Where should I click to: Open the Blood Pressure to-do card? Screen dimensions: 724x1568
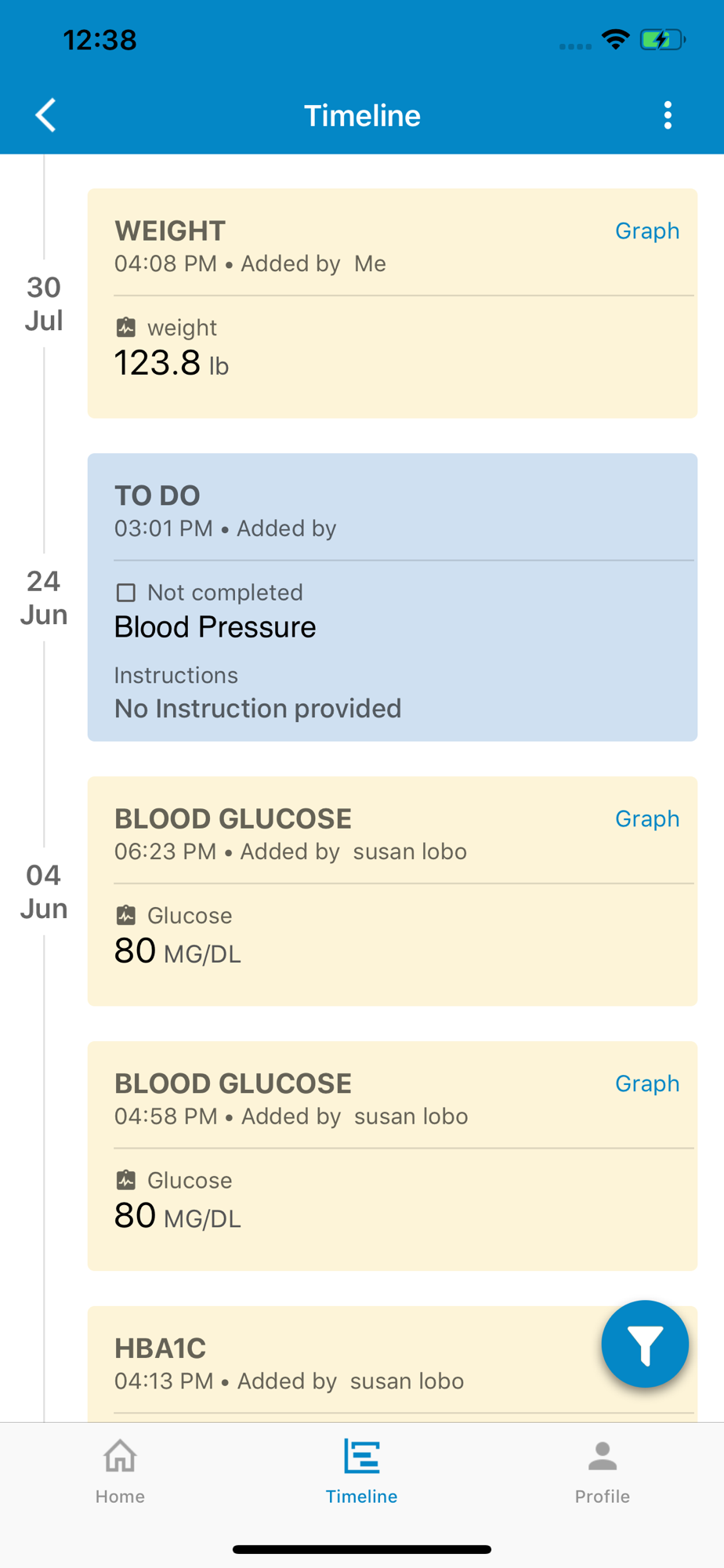[x=393, y=597]
